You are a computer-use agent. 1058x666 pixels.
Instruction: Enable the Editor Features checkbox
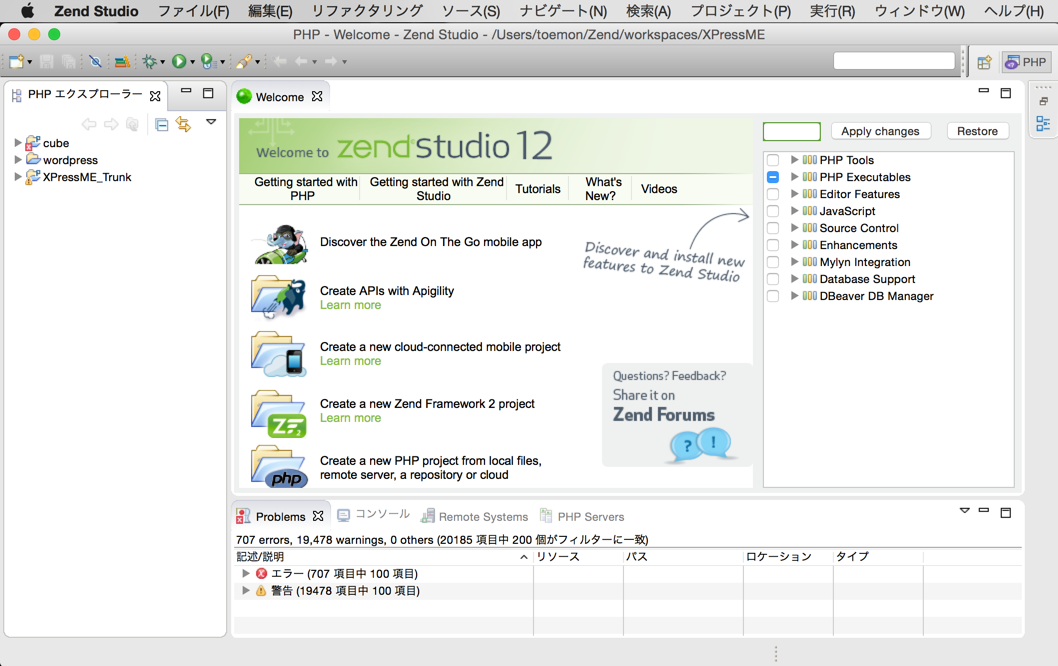point(773,194)
